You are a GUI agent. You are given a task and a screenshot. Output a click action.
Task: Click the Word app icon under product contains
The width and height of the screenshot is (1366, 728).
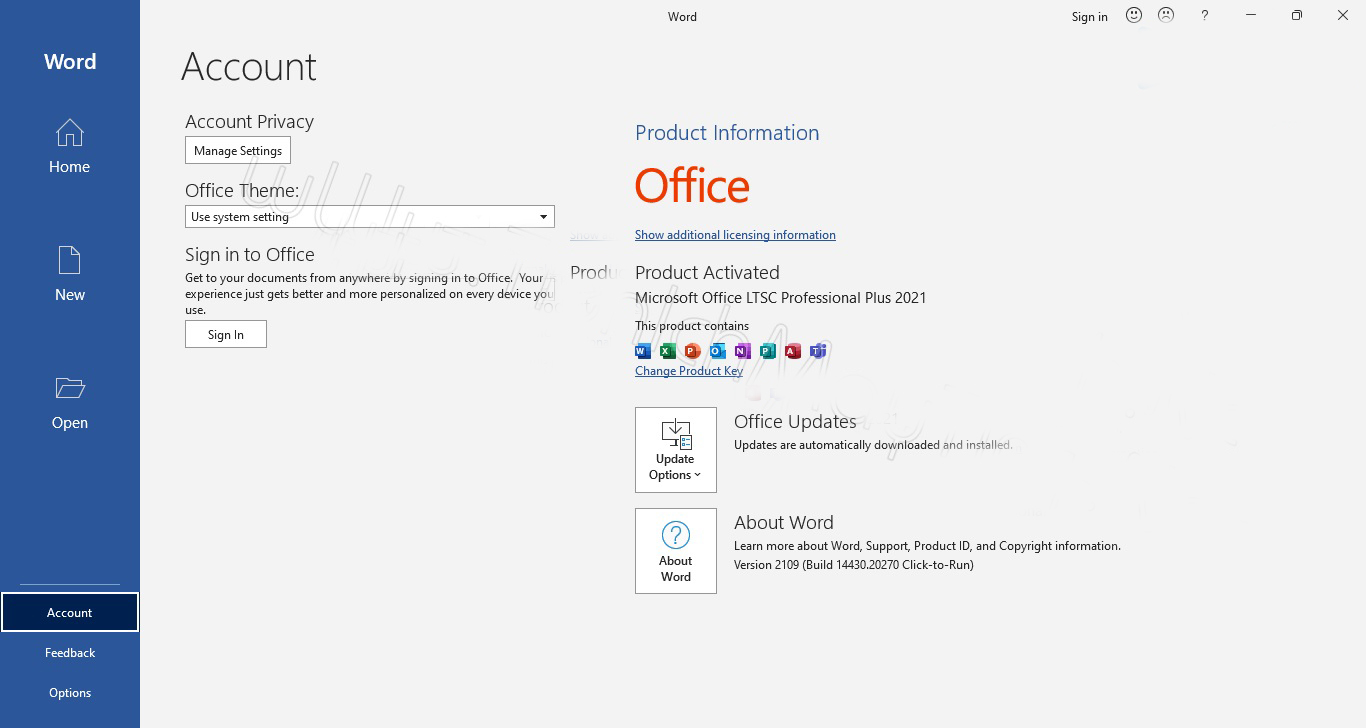pos(643,351)
